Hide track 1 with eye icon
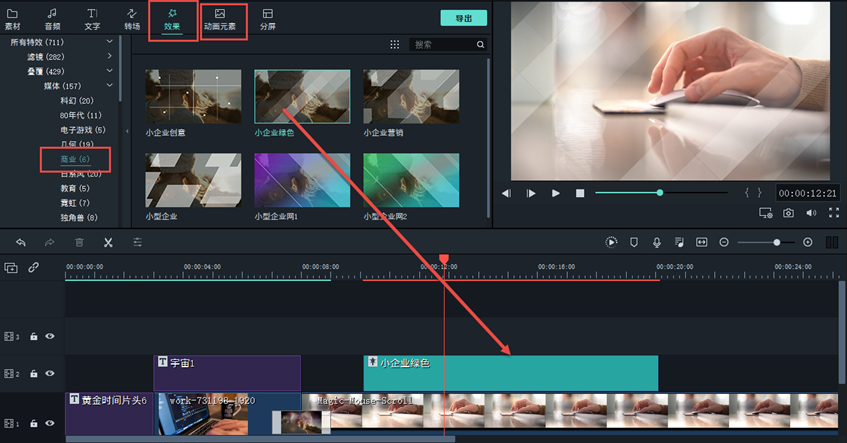The height and width of the screenshot is (443, 847). pyautogui.click(x=50, y=423)
